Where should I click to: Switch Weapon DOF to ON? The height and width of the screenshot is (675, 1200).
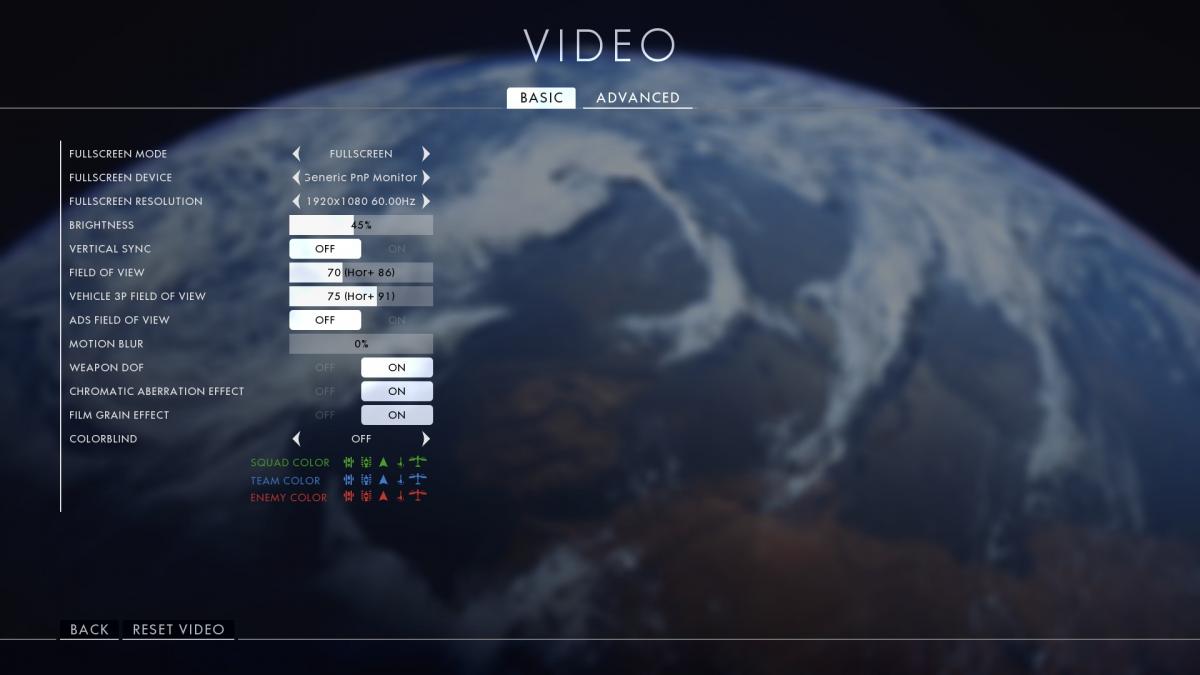397,368
